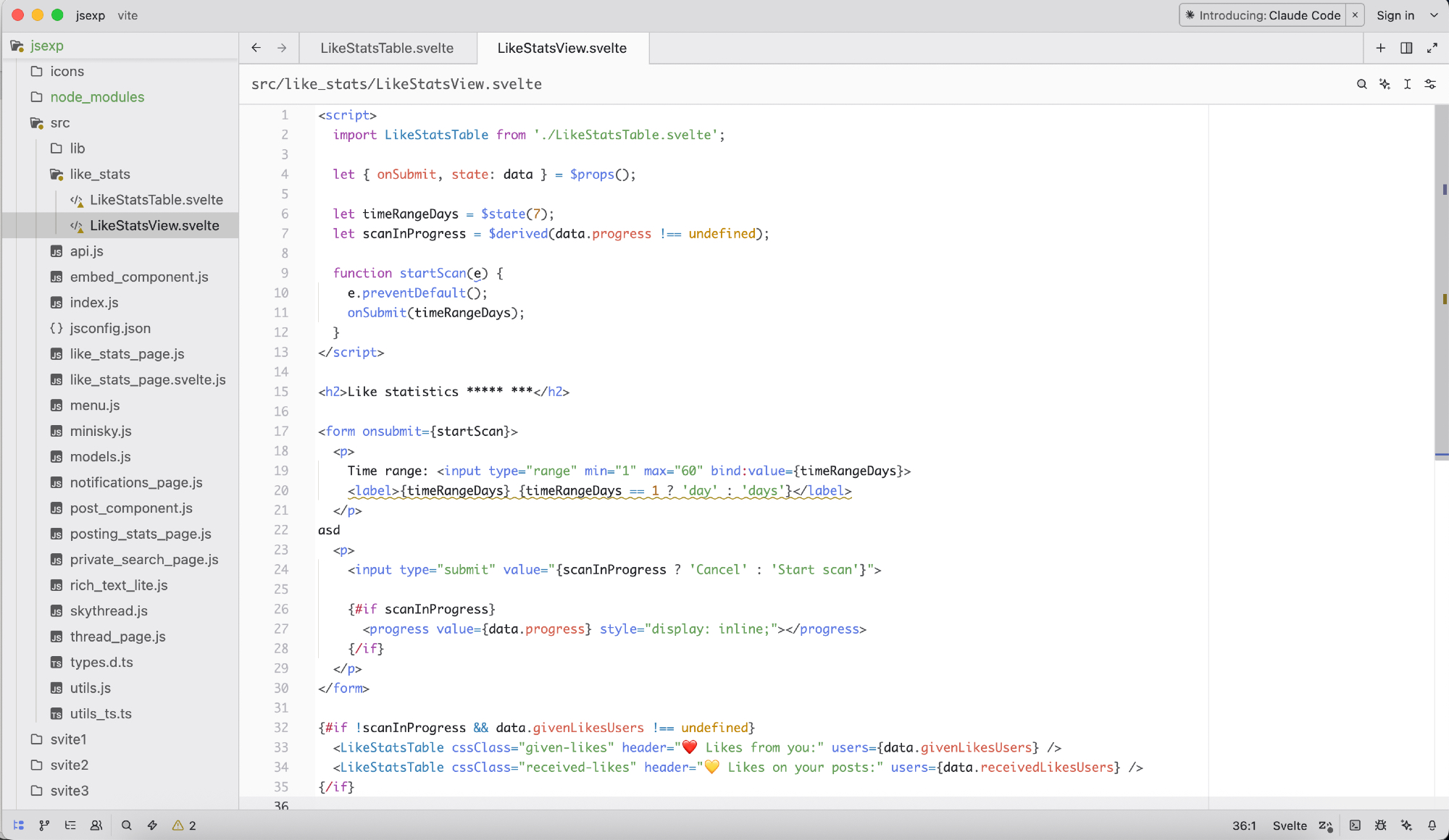The height and width of the screenshot is (840, 1449).
Task: Open the debugger bug icon
Action: (1381, 826)
